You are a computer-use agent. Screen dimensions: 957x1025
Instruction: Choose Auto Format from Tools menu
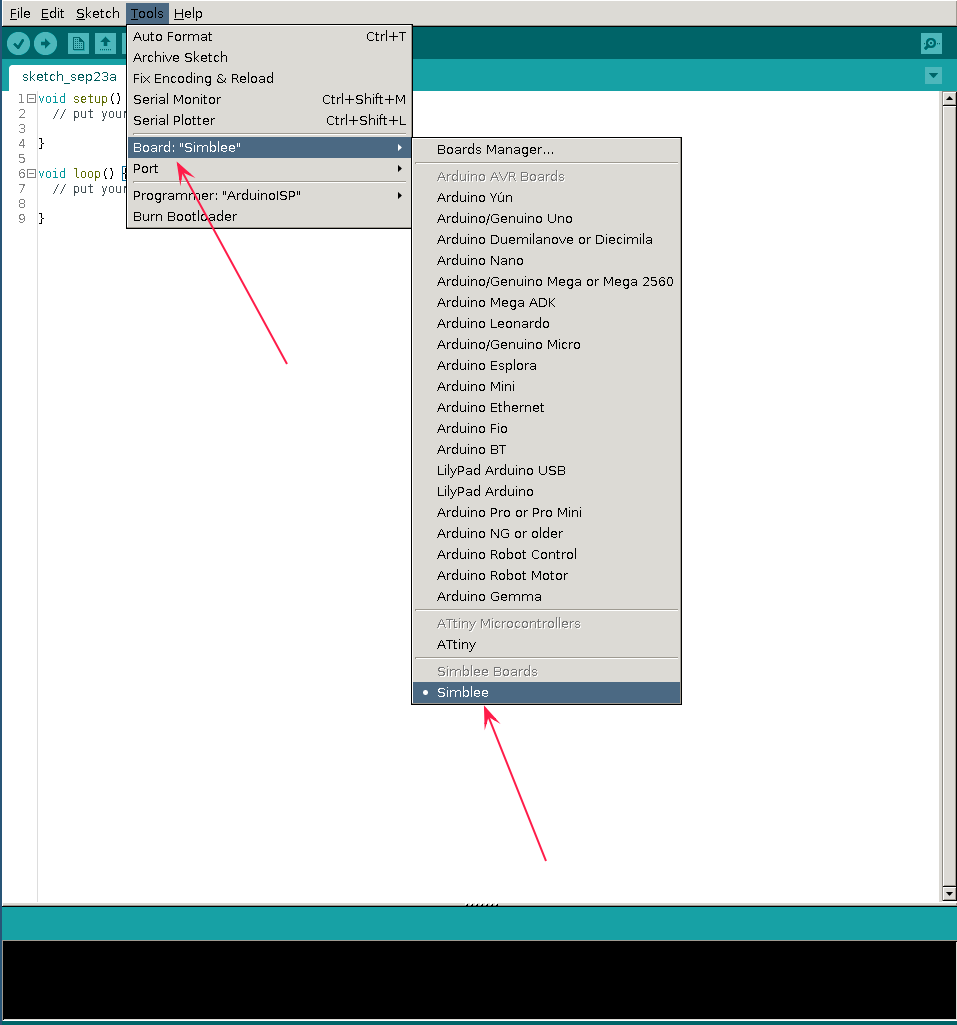pyautogui.click(x=269, y=37)
